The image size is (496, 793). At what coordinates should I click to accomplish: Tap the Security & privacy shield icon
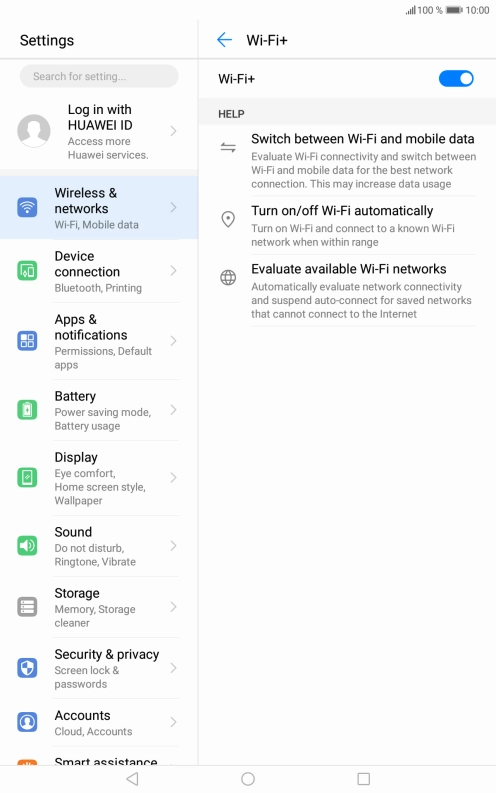pos(27,668)
